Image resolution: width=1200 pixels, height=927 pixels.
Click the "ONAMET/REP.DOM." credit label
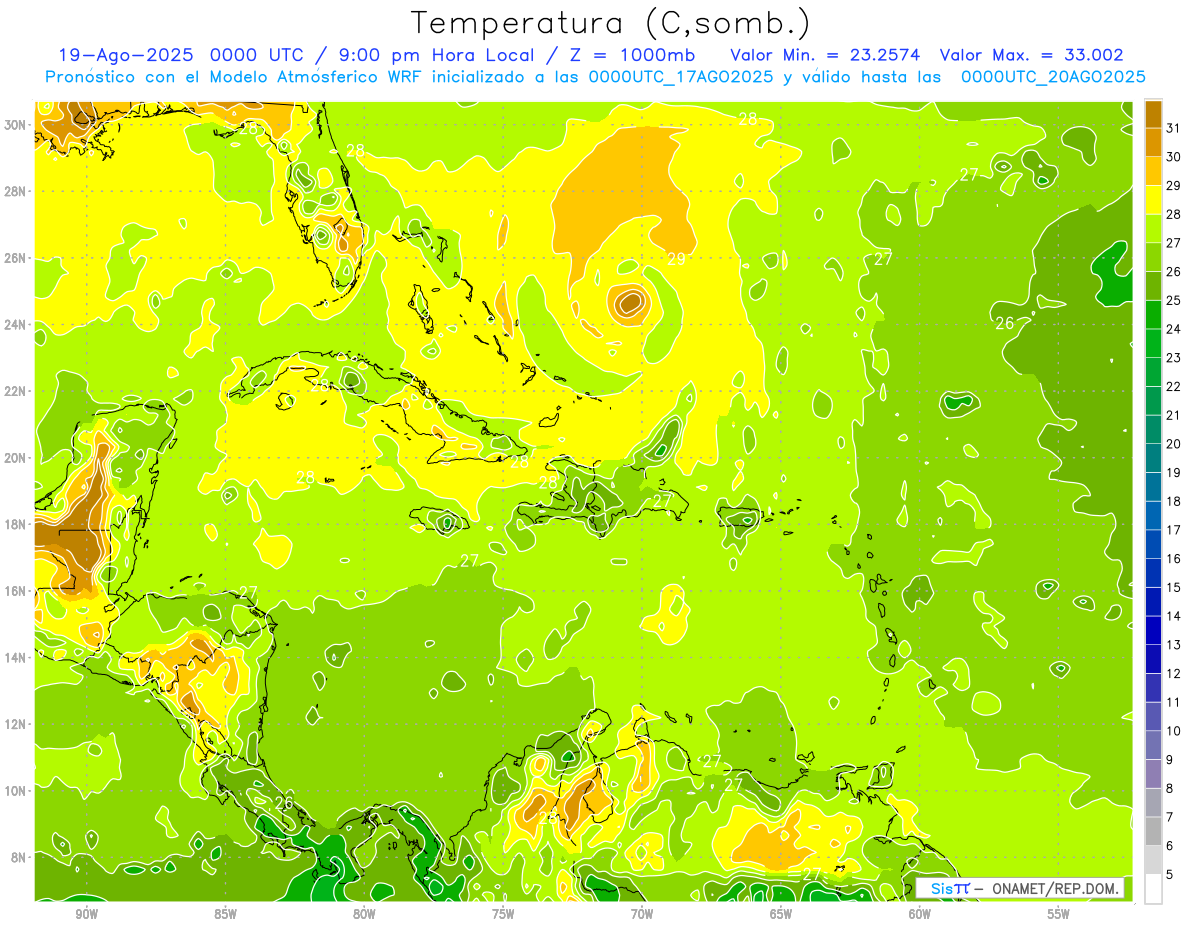click(x=1057, y=888)
